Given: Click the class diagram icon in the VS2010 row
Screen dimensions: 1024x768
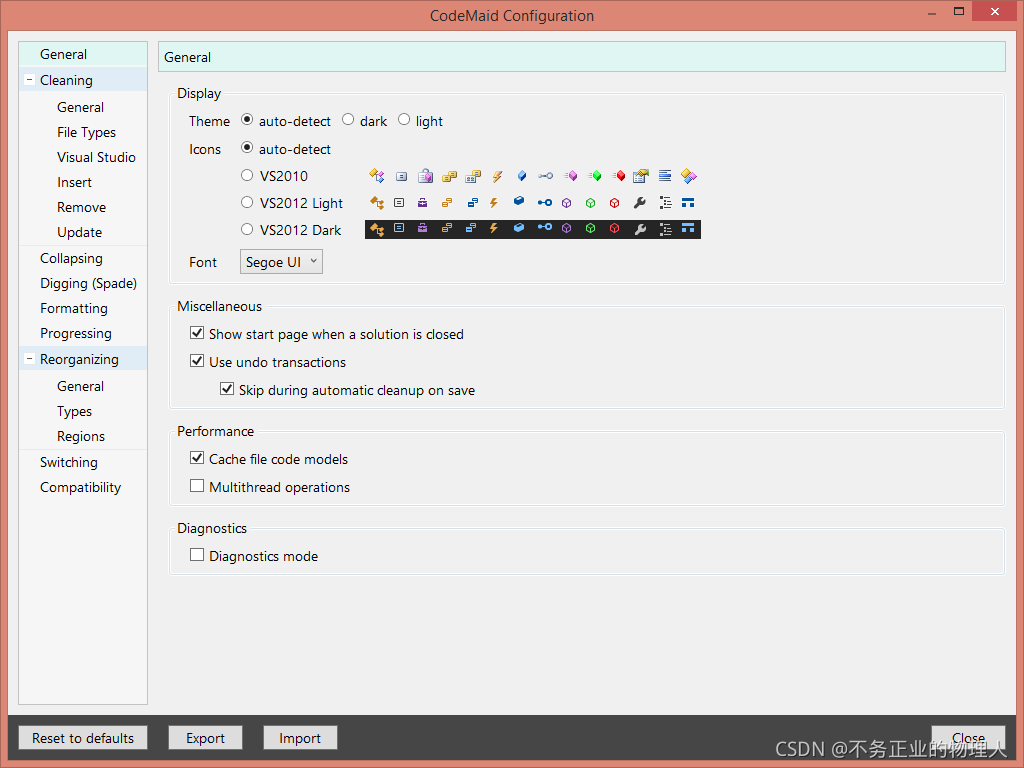Looking at the screenshot, I should [377, 176].
